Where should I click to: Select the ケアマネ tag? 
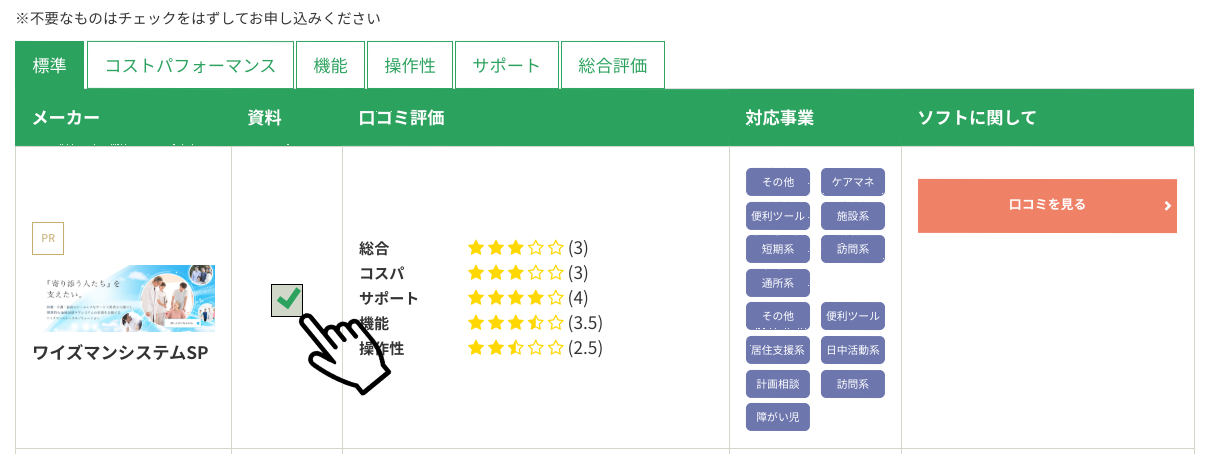click(853, 182)
